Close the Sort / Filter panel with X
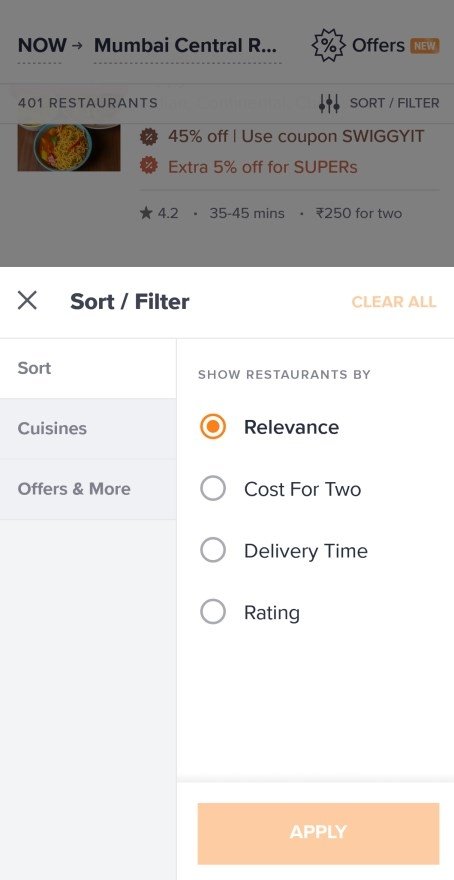The image size is (454, 880). (27, 301)
